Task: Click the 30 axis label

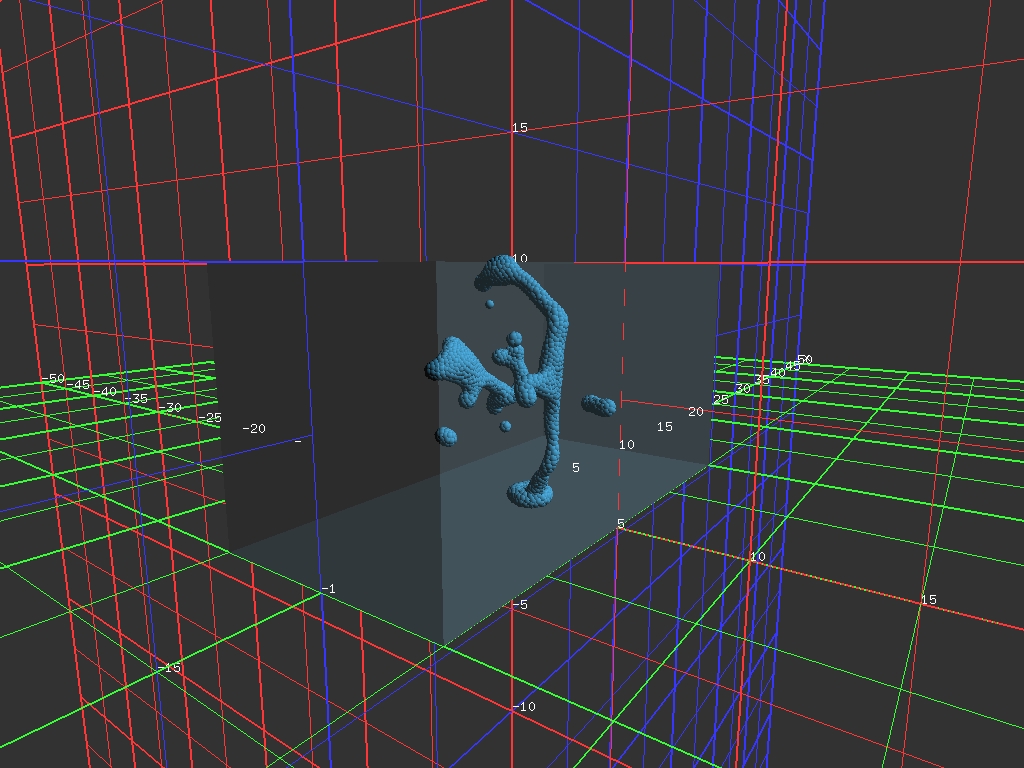Action: click(x=743, y=389)
